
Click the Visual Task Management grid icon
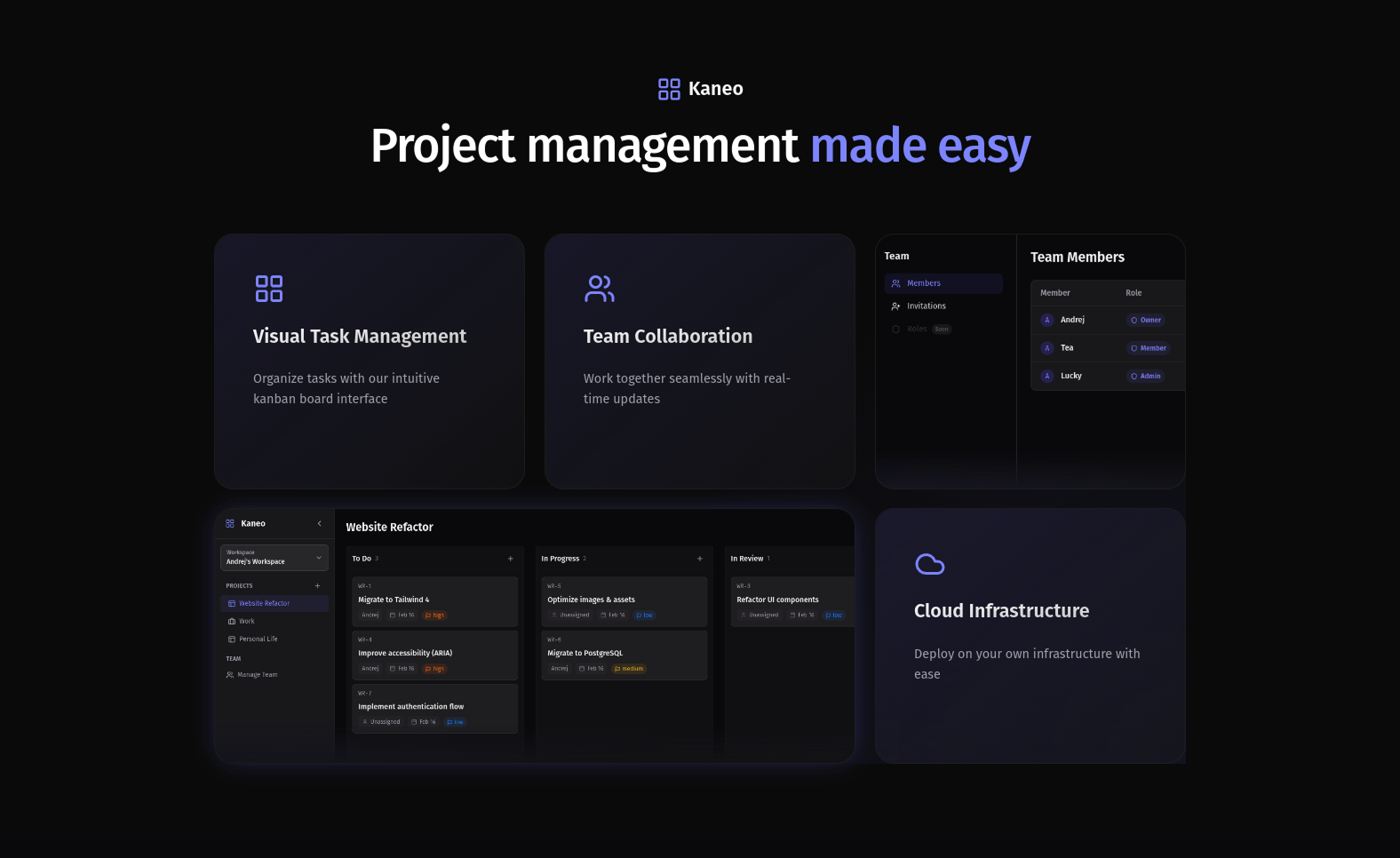269,289
